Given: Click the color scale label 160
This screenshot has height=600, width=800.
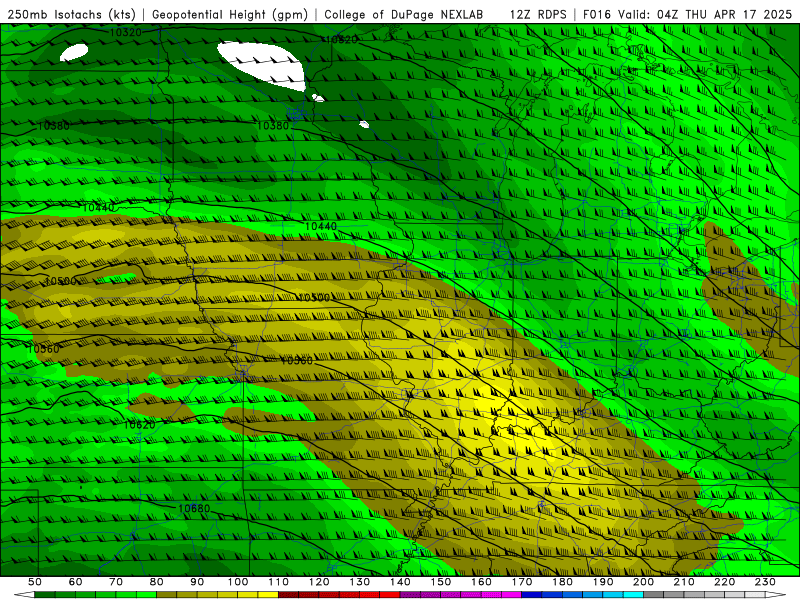Looking at the screenshot, I should (482, 582).
